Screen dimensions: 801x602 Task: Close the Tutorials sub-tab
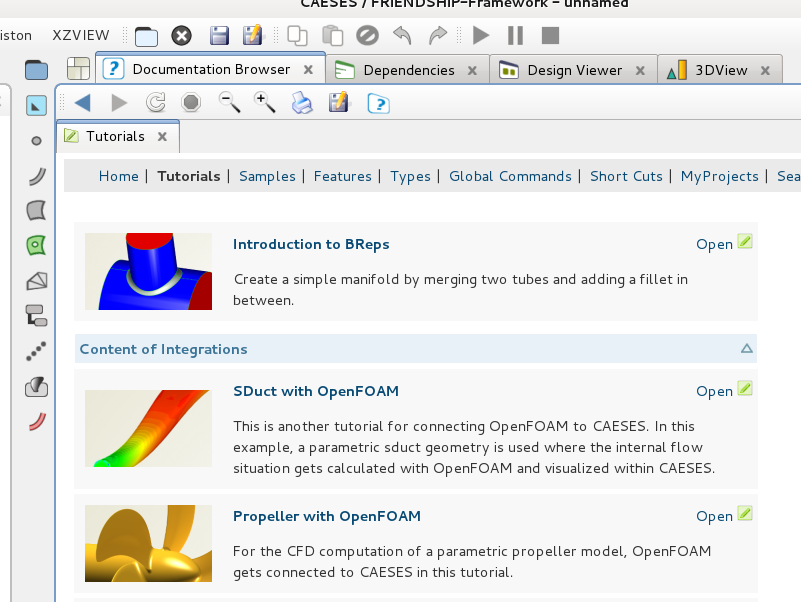click(x=162, y=136)
